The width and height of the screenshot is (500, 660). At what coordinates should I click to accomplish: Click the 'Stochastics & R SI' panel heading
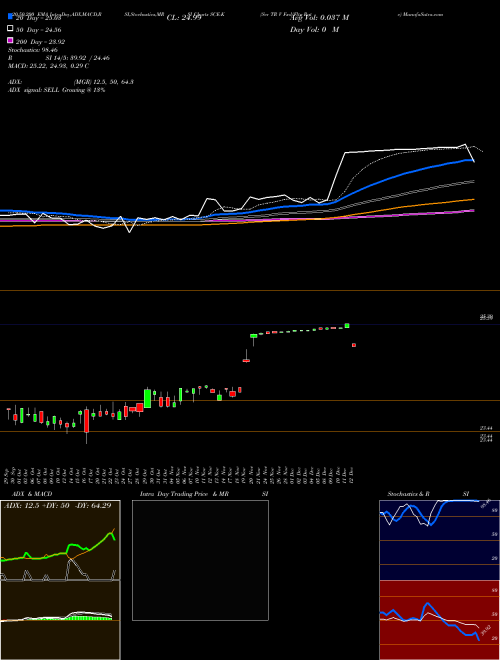coord(428,494)
